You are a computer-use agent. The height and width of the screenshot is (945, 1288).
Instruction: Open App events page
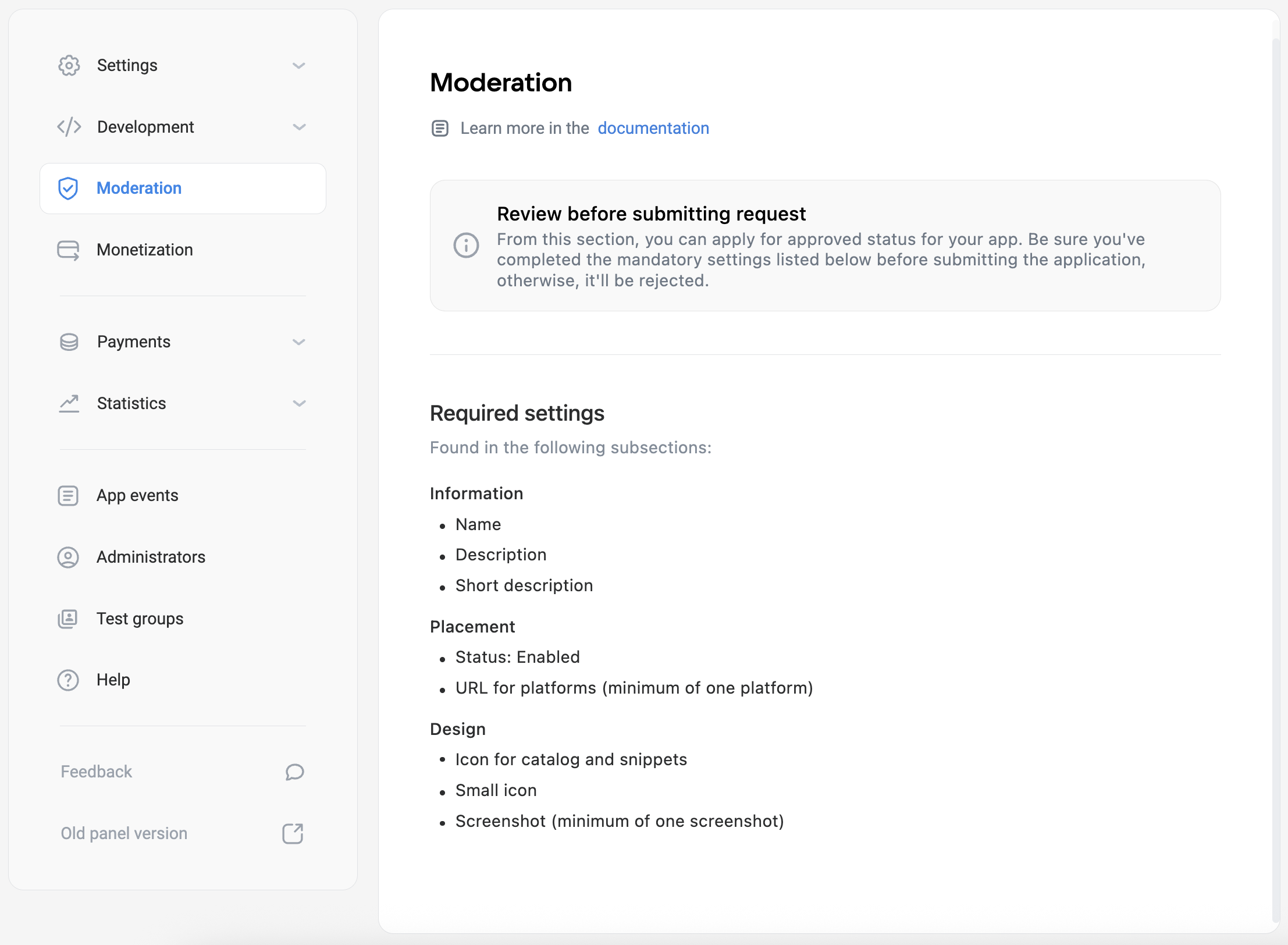pos(183,496)
